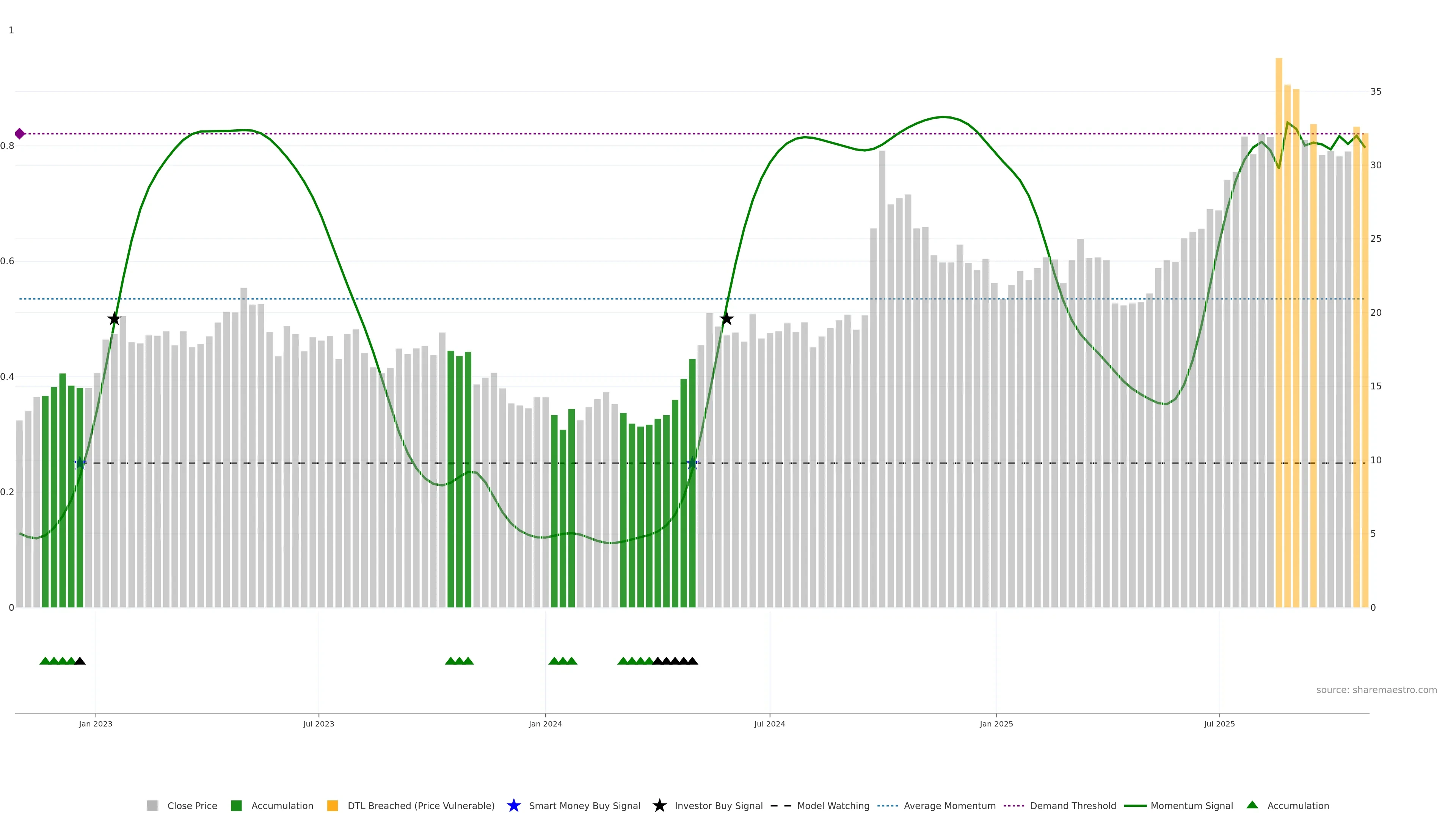
Task: Toggle Model Watching legend entry
Action: click(833, 806)
